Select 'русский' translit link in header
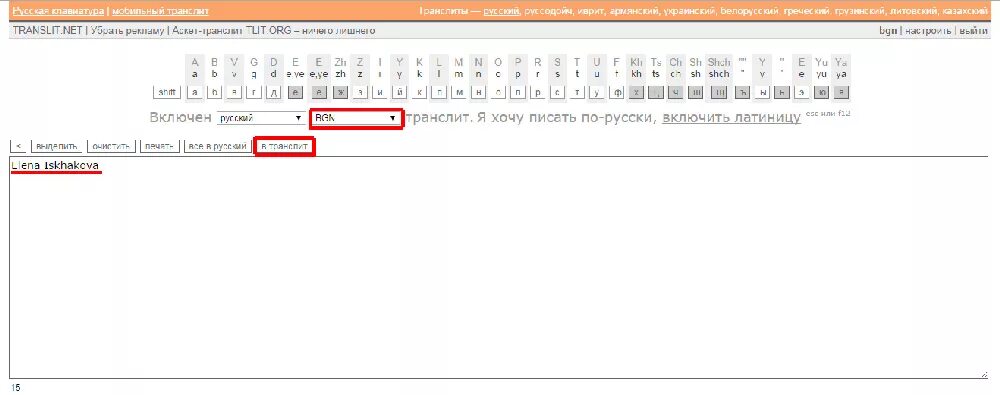The height and width of the screenshot is (395, 1000). [501, 11]
